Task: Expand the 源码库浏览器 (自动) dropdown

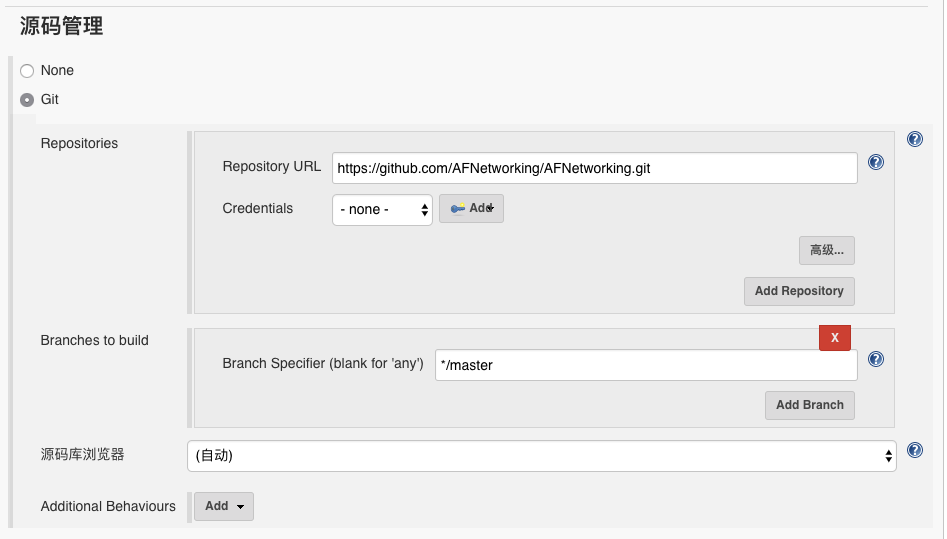Action: click(x=542, y=456)
